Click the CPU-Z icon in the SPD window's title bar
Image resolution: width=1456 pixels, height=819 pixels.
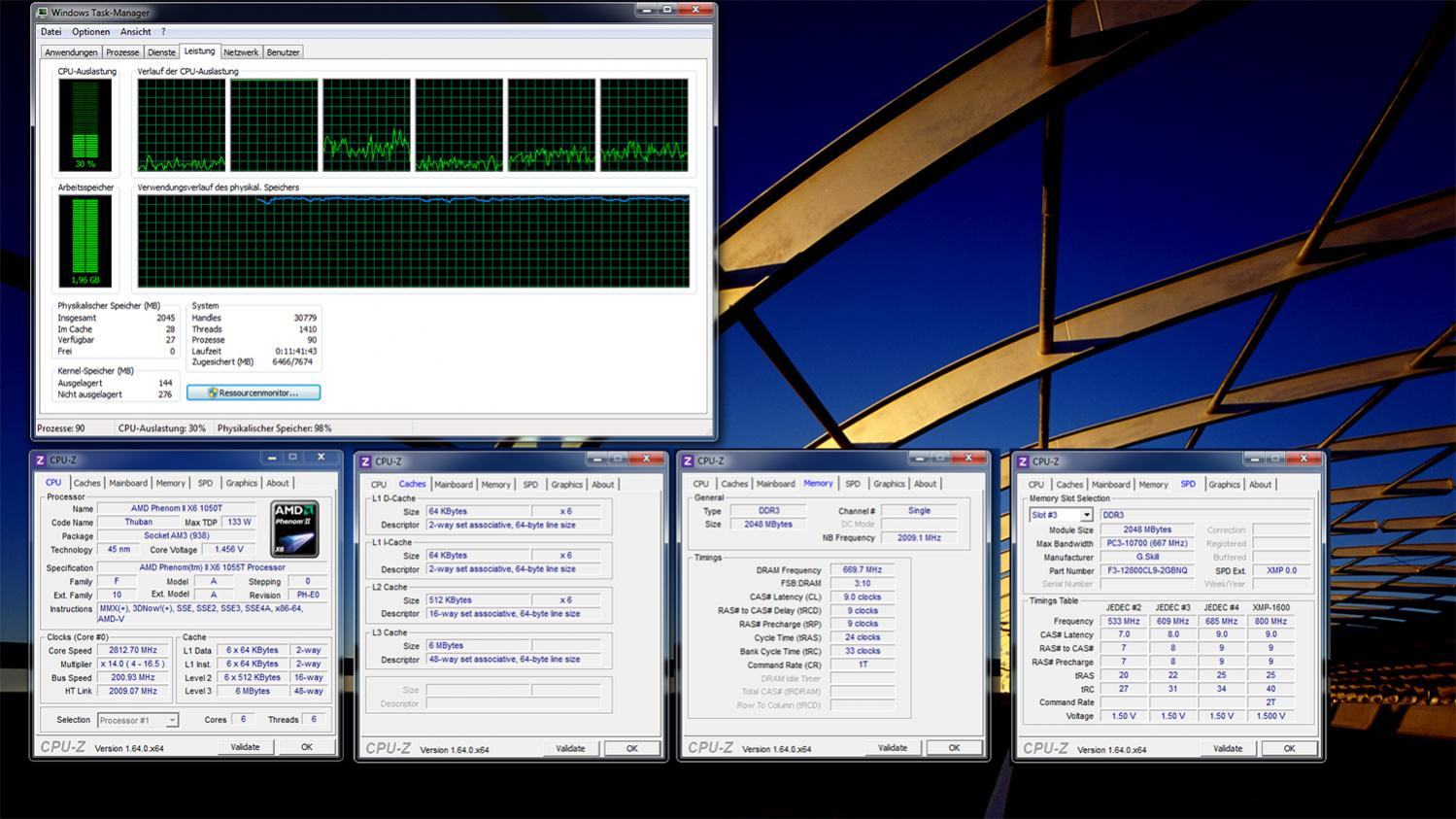(1022, 461)
